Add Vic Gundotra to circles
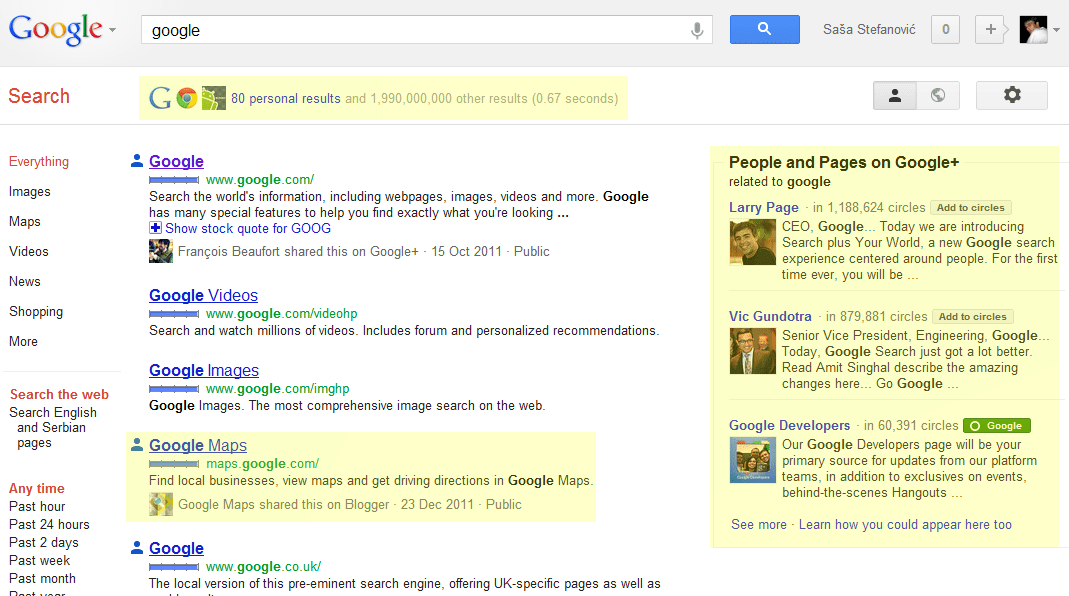The image size is (1069, 596). click(x=972, y=316)
